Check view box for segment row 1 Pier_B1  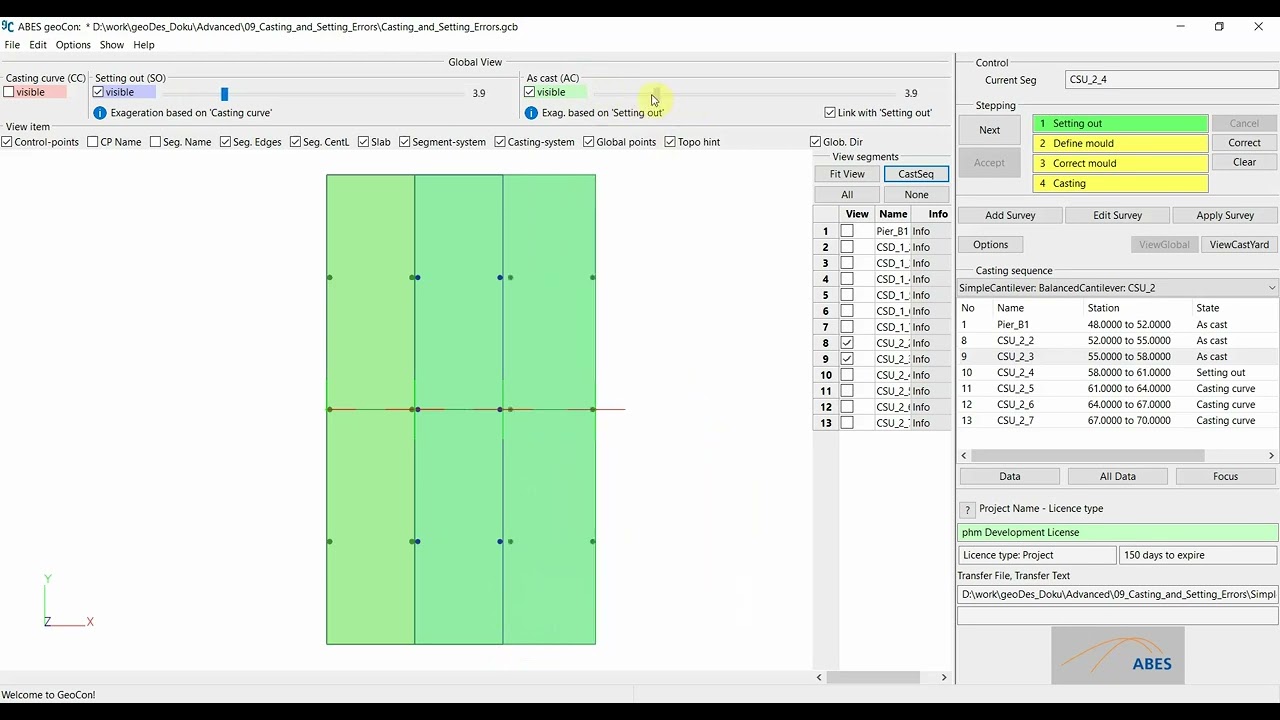coord(847,231)
